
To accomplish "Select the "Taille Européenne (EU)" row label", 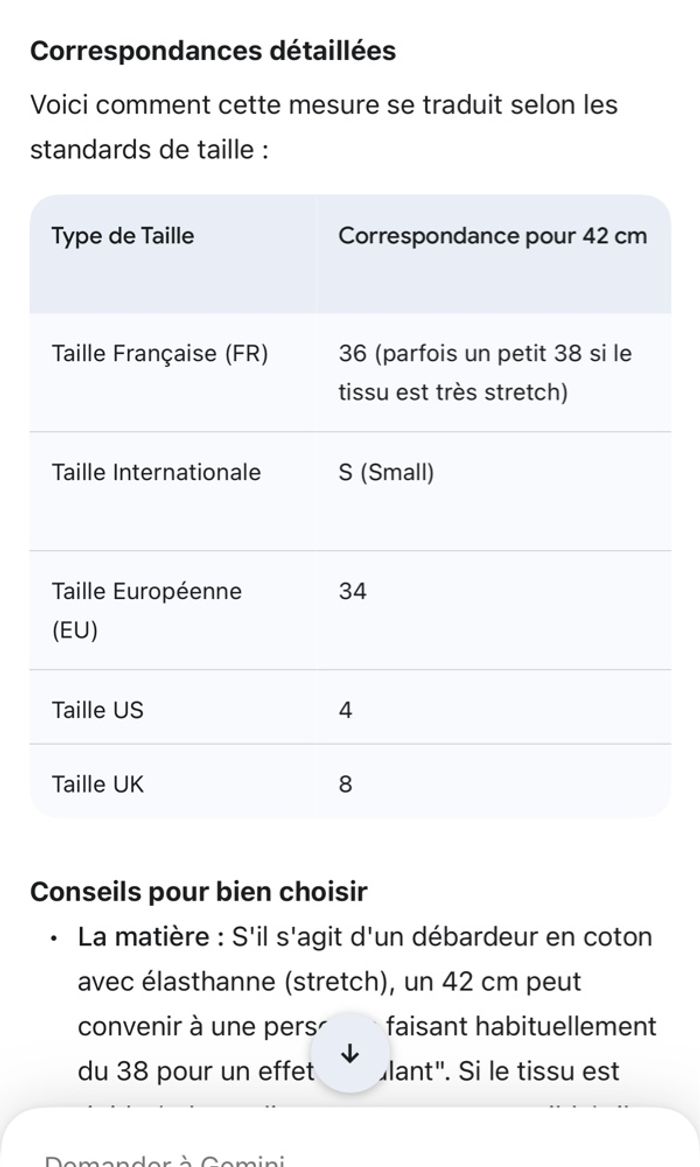I will 146,610.
